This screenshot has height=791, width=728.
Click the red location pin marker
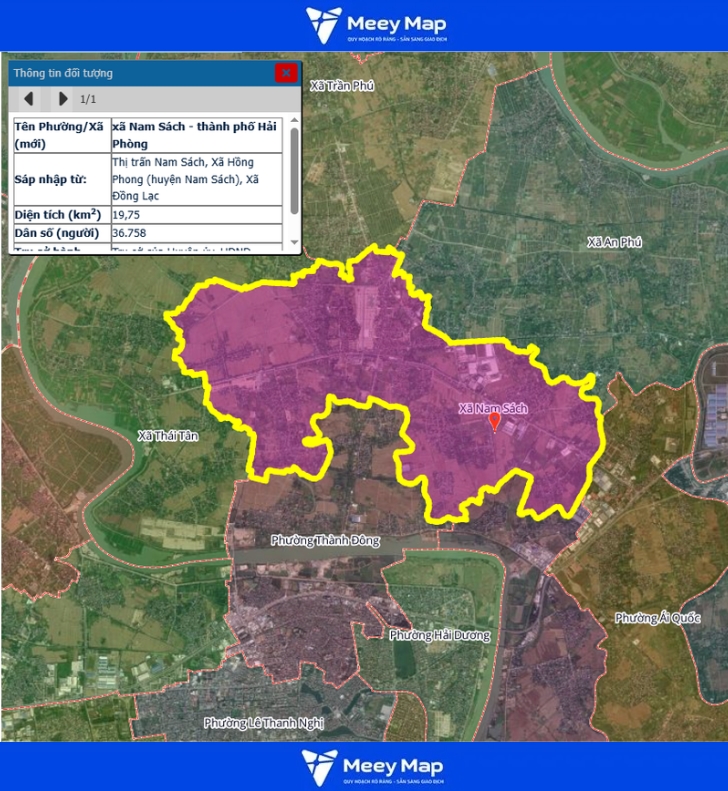point(494,423)
